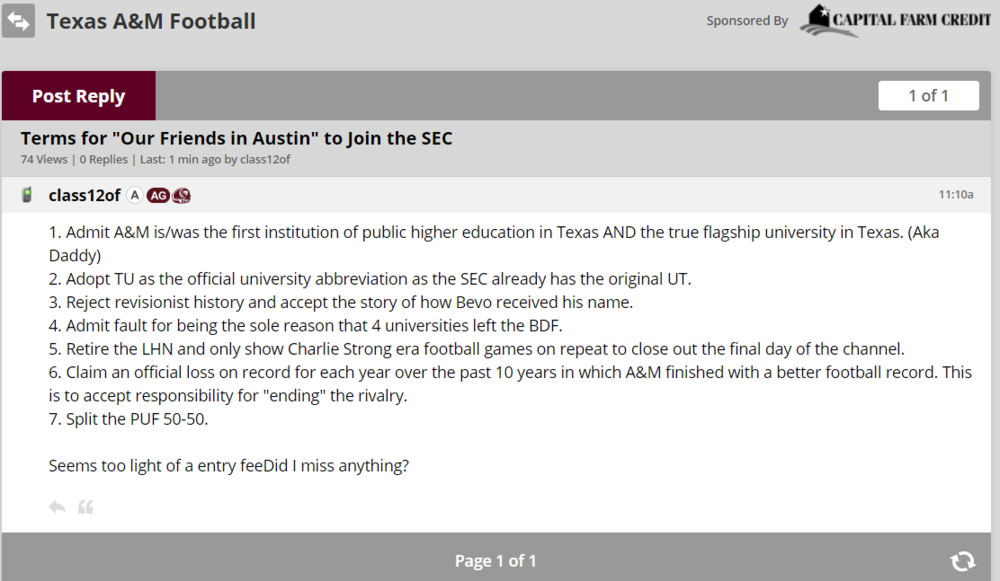
Task: Click the thread title about joining the SEC
Action: pyautogui.click(x=236, y=138)
